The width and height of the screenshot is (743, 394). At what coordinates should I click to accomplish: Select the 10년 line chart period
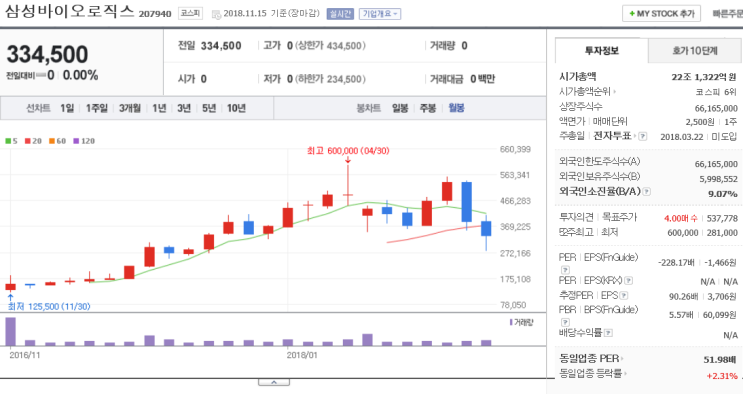coord(236,108)
